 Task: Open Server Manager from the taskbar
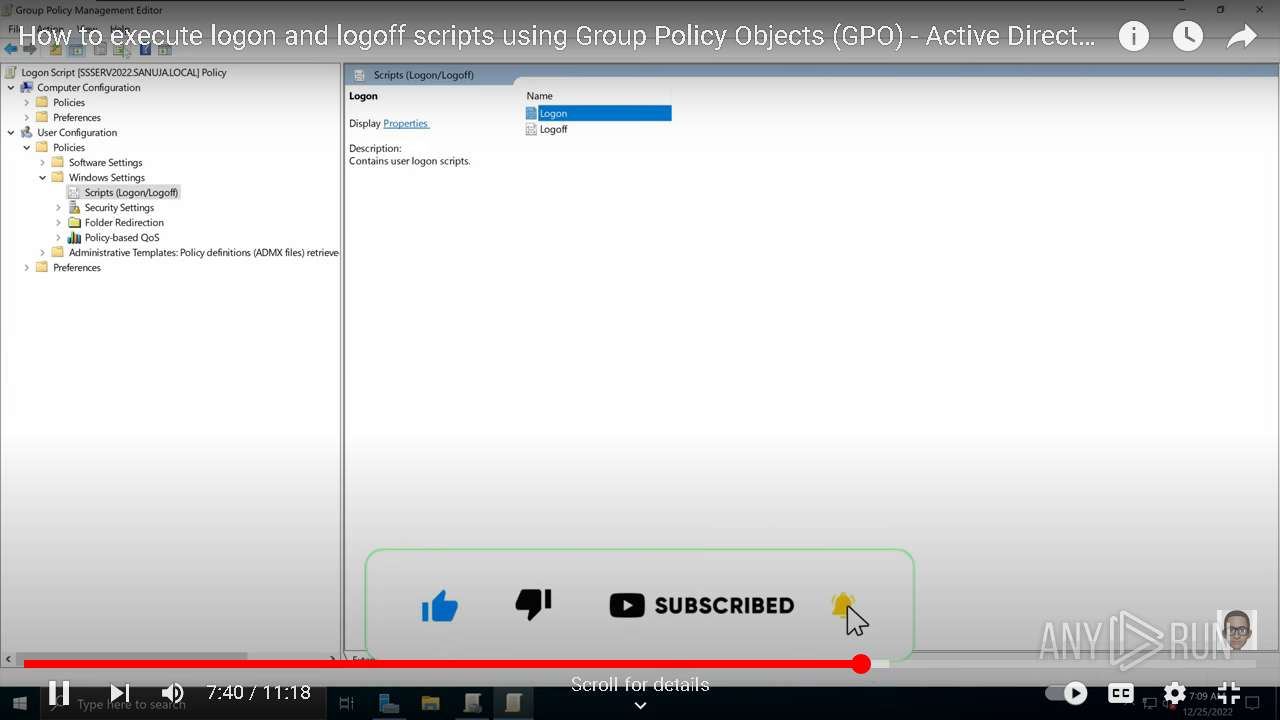tap(389, 703)
